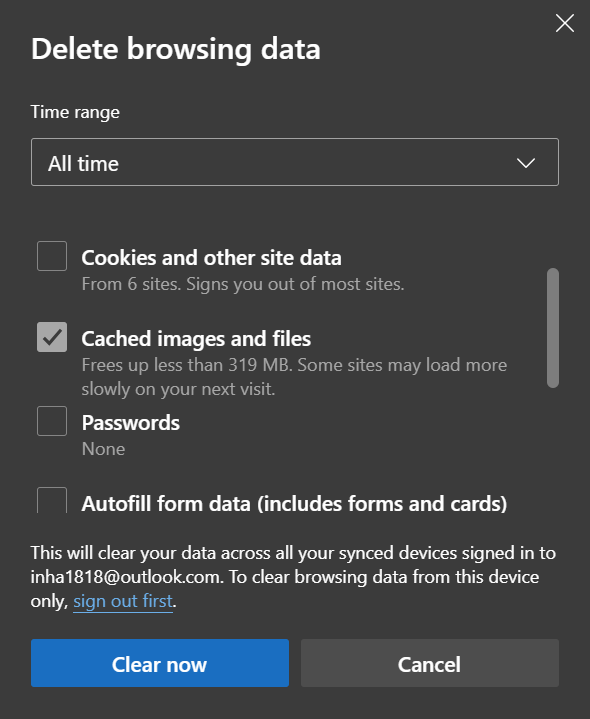Uncheck Cached images and files
Viewport: 590px width, 719px height.
[x=52, y=337]
